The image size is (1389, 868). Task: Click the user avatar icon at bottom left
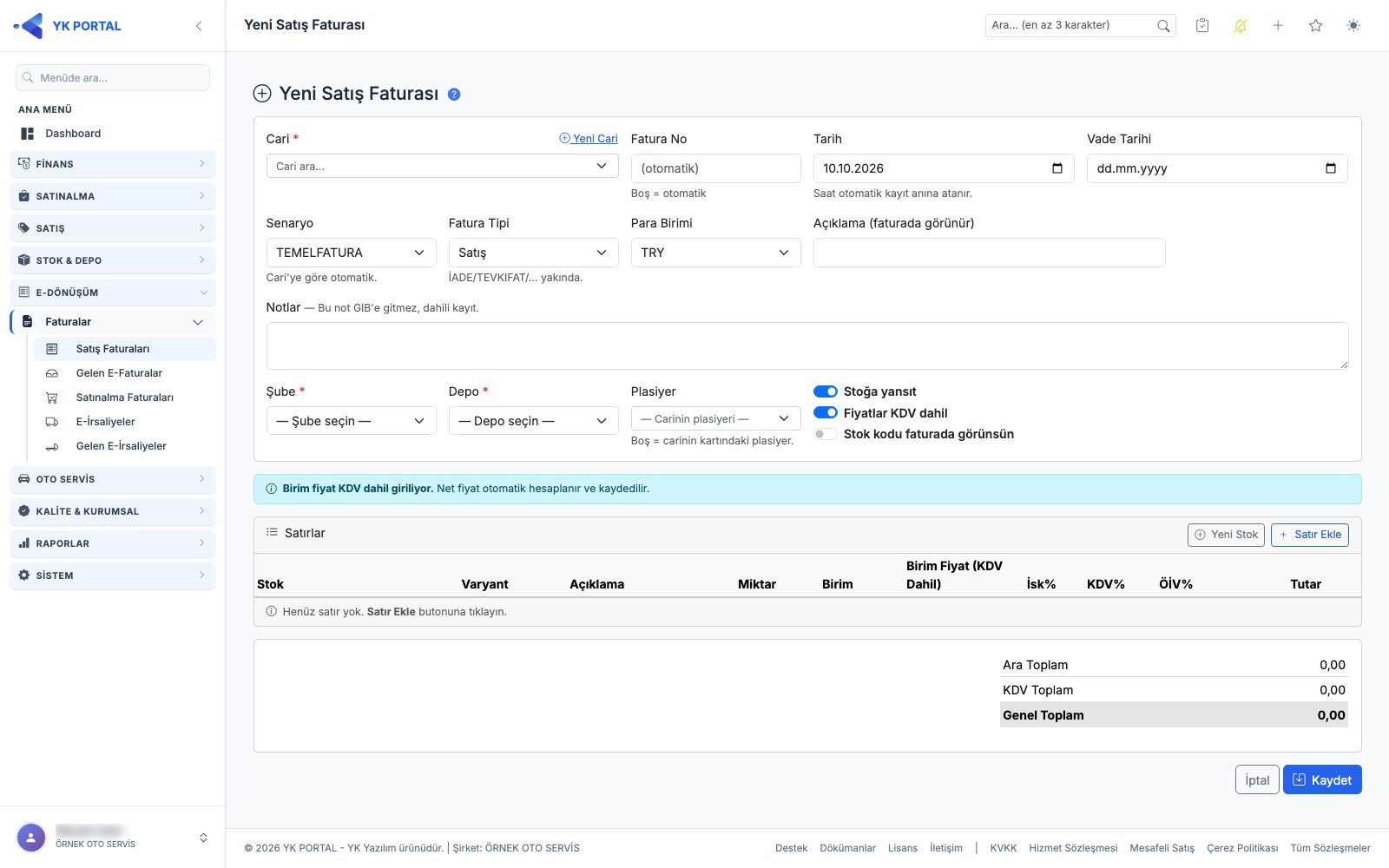[31, 838]
